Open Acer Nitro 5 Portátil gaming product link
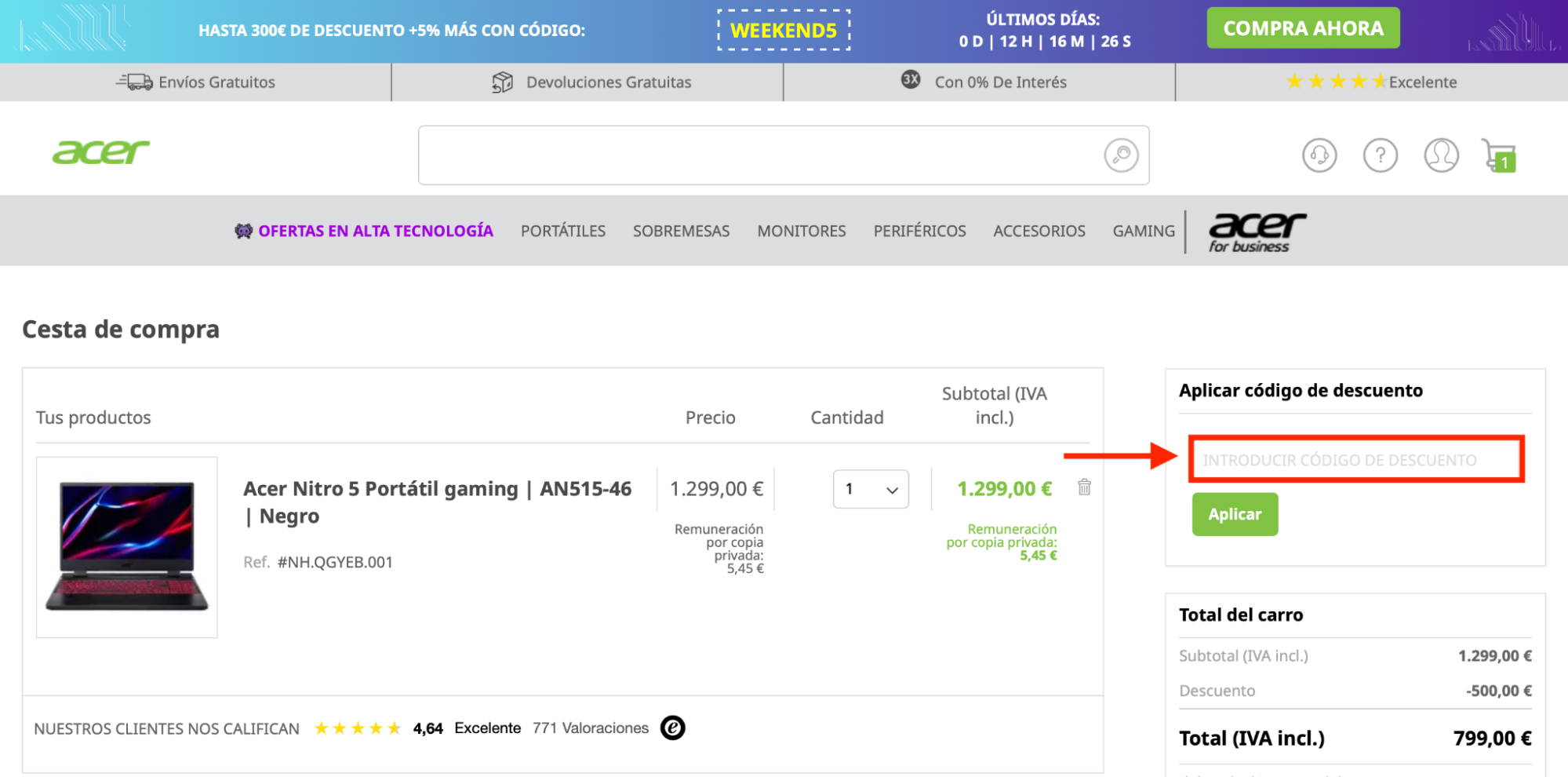Viewport: 1568px width, 777px height. click(x=437, y=502)
